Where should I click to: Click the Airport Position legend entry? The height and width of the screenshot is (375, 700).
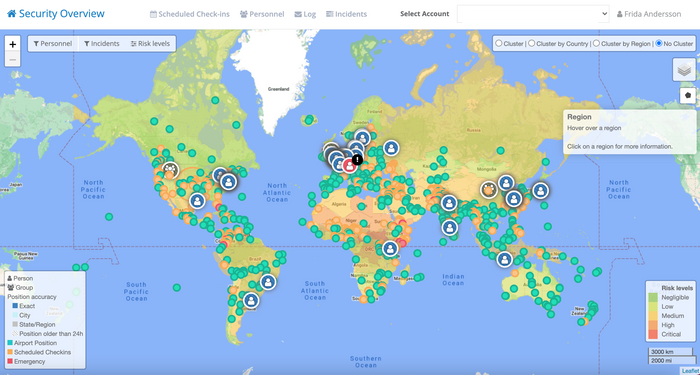tap(32, 343)
